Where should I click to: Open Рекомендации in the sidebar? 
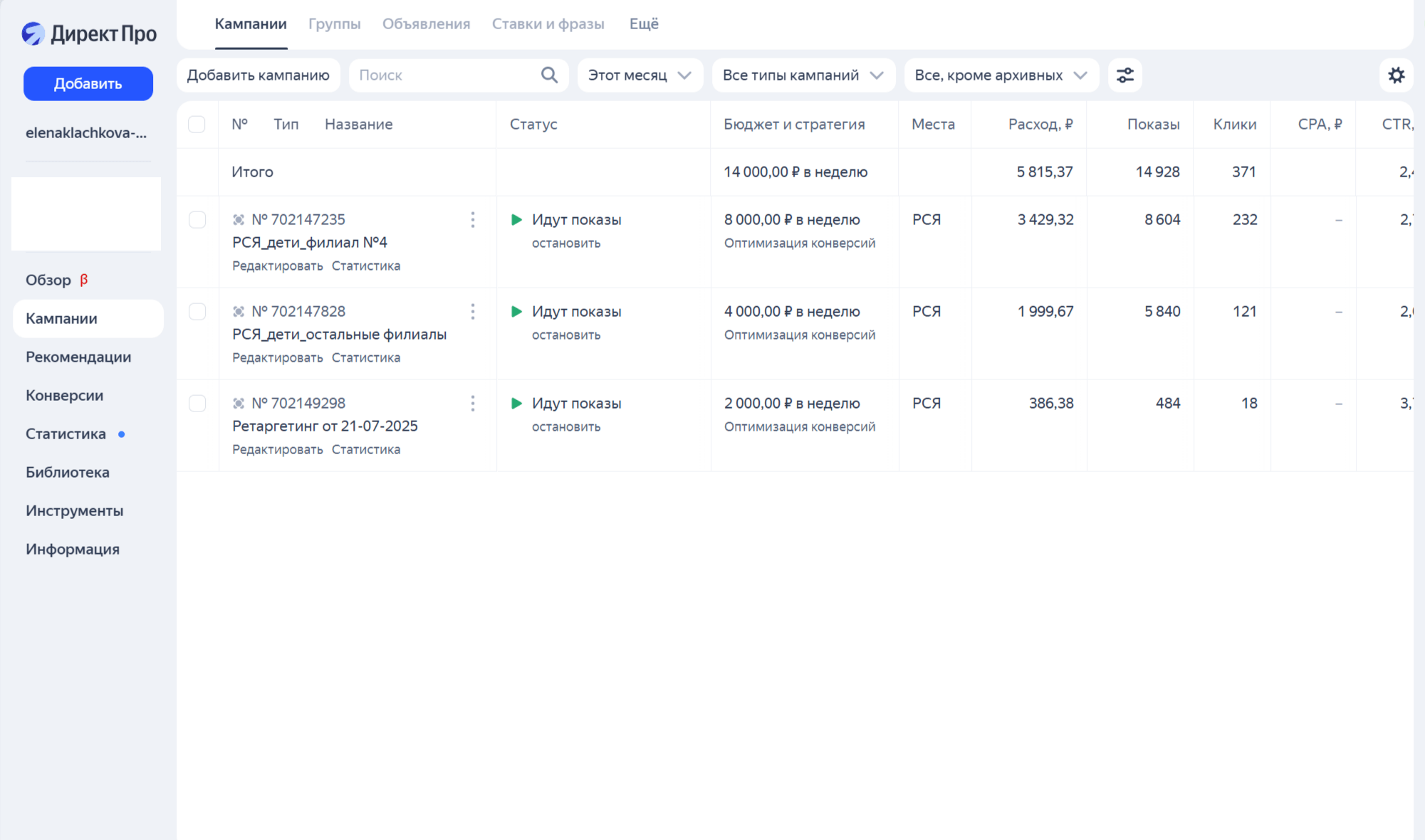point(78,357)
